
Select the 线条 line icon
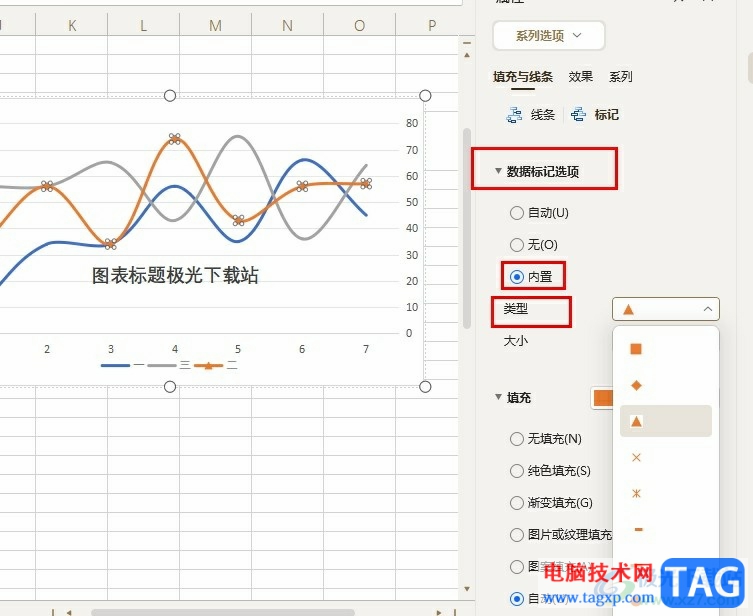514,115
